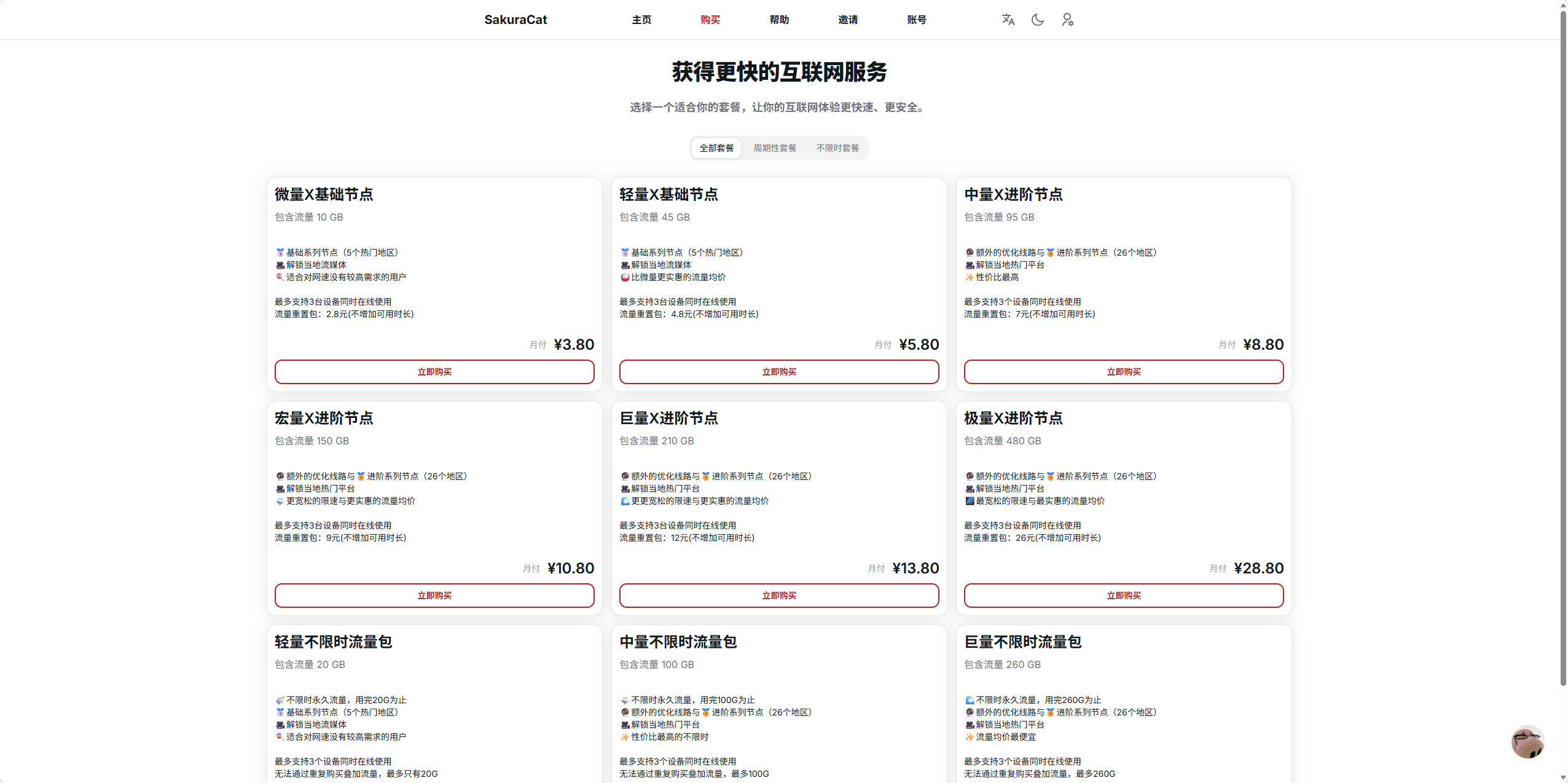1568x783 pixels.
Task: Buy the 微量X基础节点 plan
Action: click(434, 372)
